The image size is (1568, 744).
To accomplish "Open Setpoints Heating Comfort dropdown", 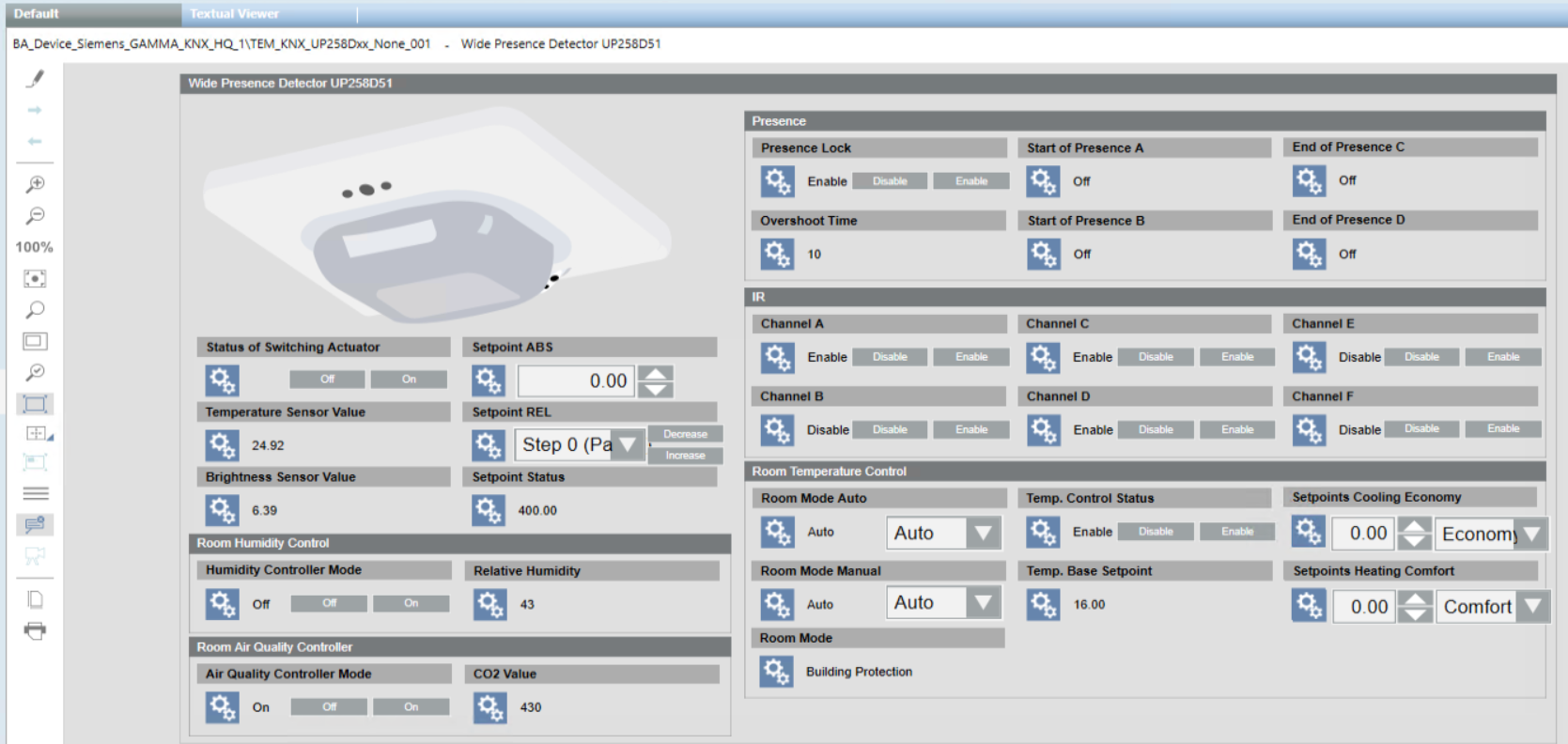I will click(1532, 607).
